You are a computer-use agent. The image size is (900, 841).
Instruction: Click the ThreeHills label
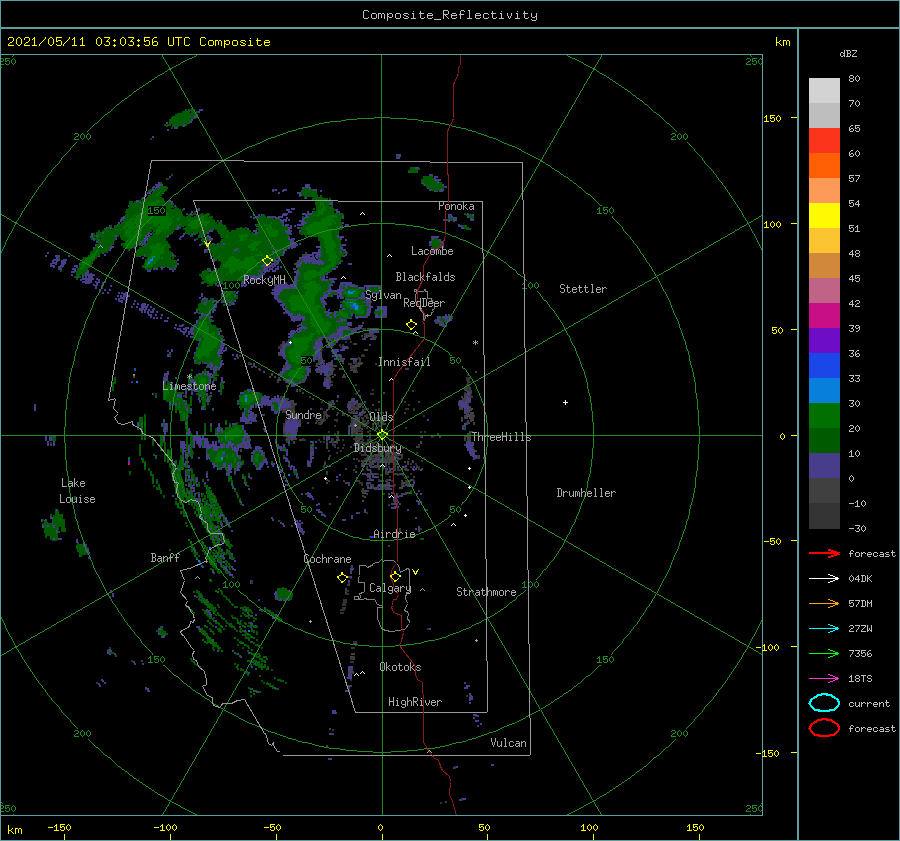[x=501, y=437]
